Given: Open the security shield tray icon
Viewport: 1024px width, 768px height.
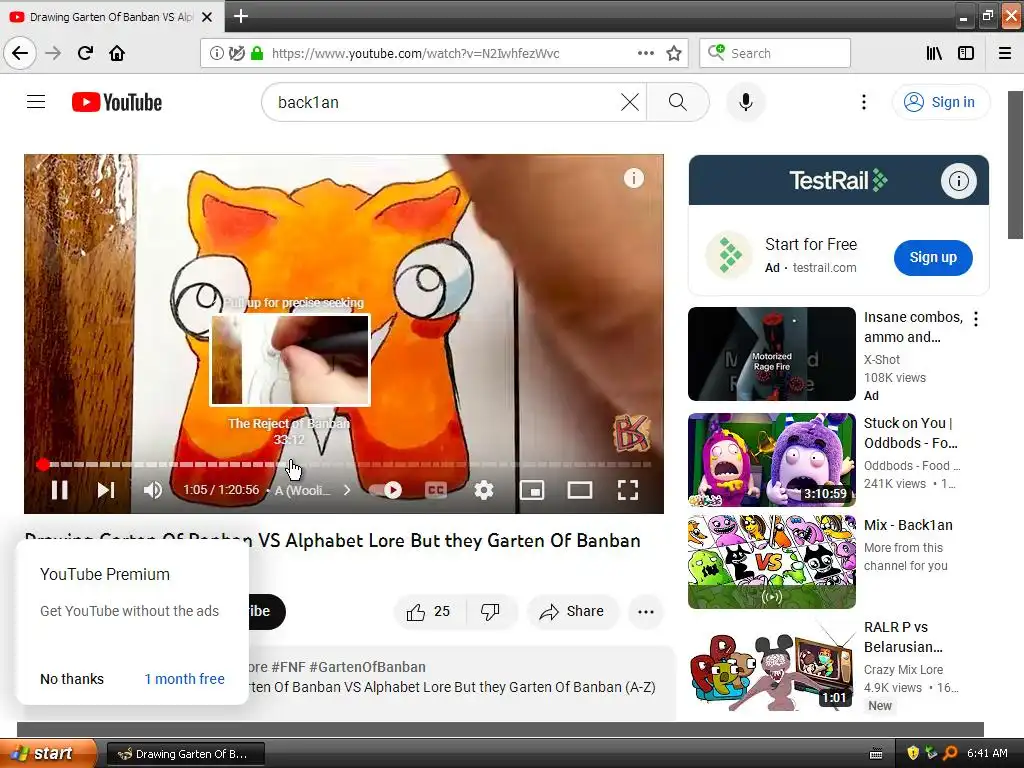Looking at the screenshot, I should [x=913, y=753].
